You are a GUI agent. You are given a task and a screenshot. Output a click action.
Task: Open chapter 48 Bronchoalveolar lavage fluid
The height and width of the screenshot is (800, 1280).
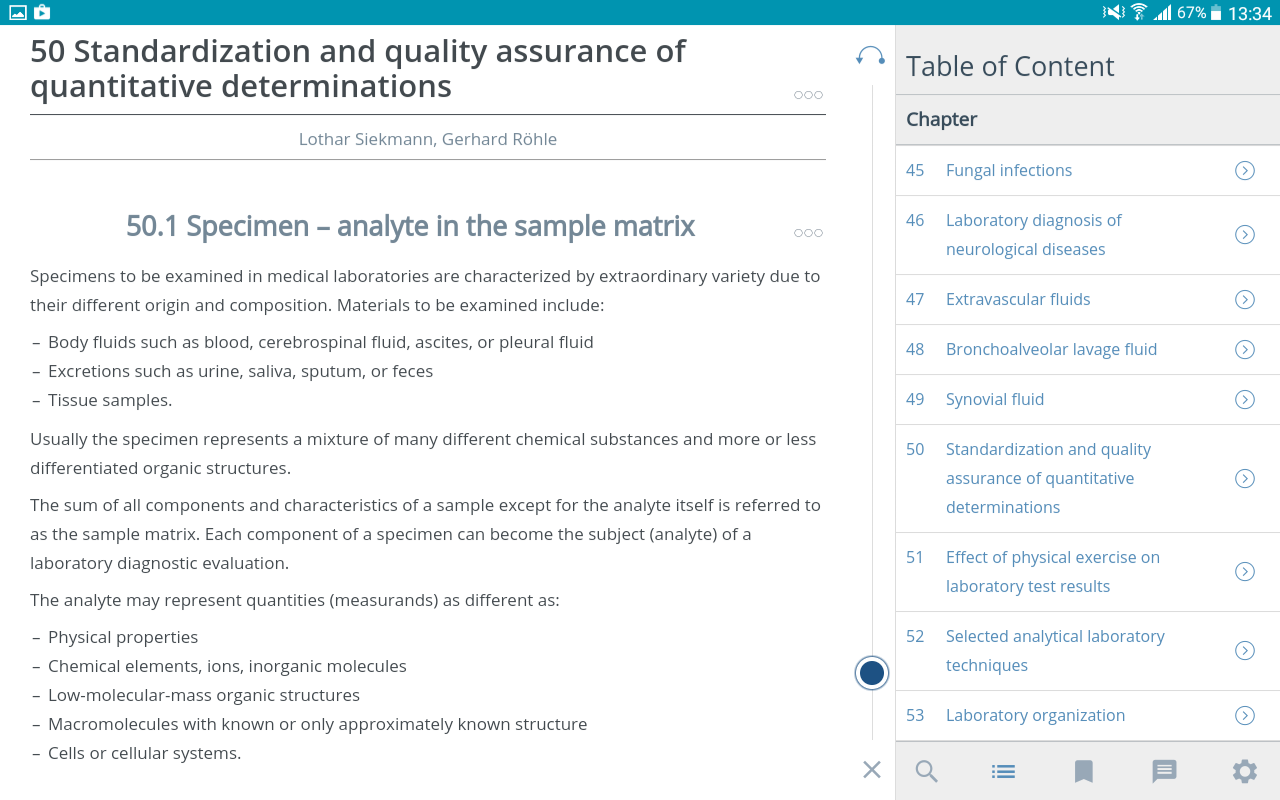pyautogui.click(x=1051, y=349)
